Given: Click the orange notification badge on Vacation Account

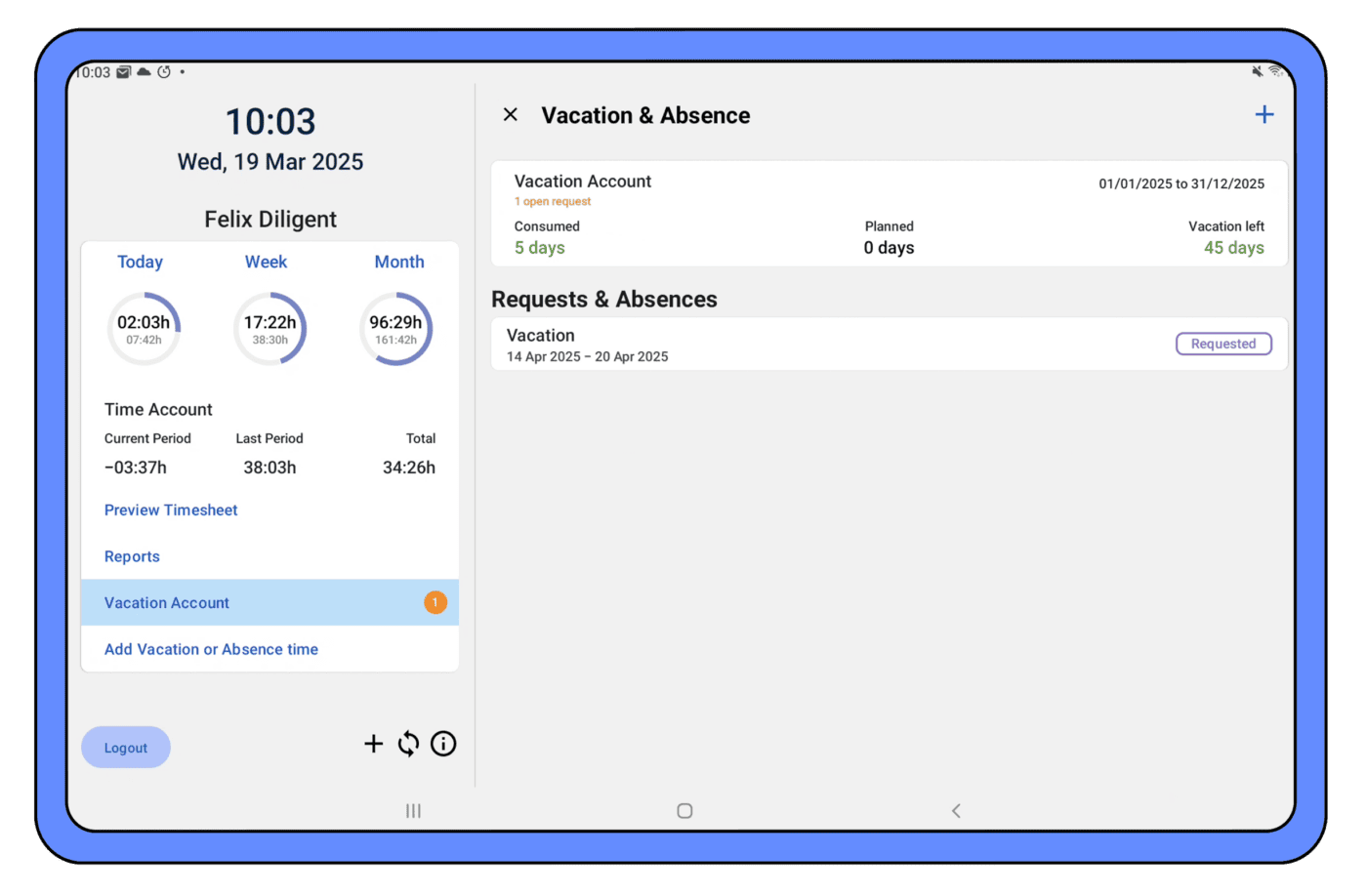Looking at the screenshot, I should click(435, 603).
